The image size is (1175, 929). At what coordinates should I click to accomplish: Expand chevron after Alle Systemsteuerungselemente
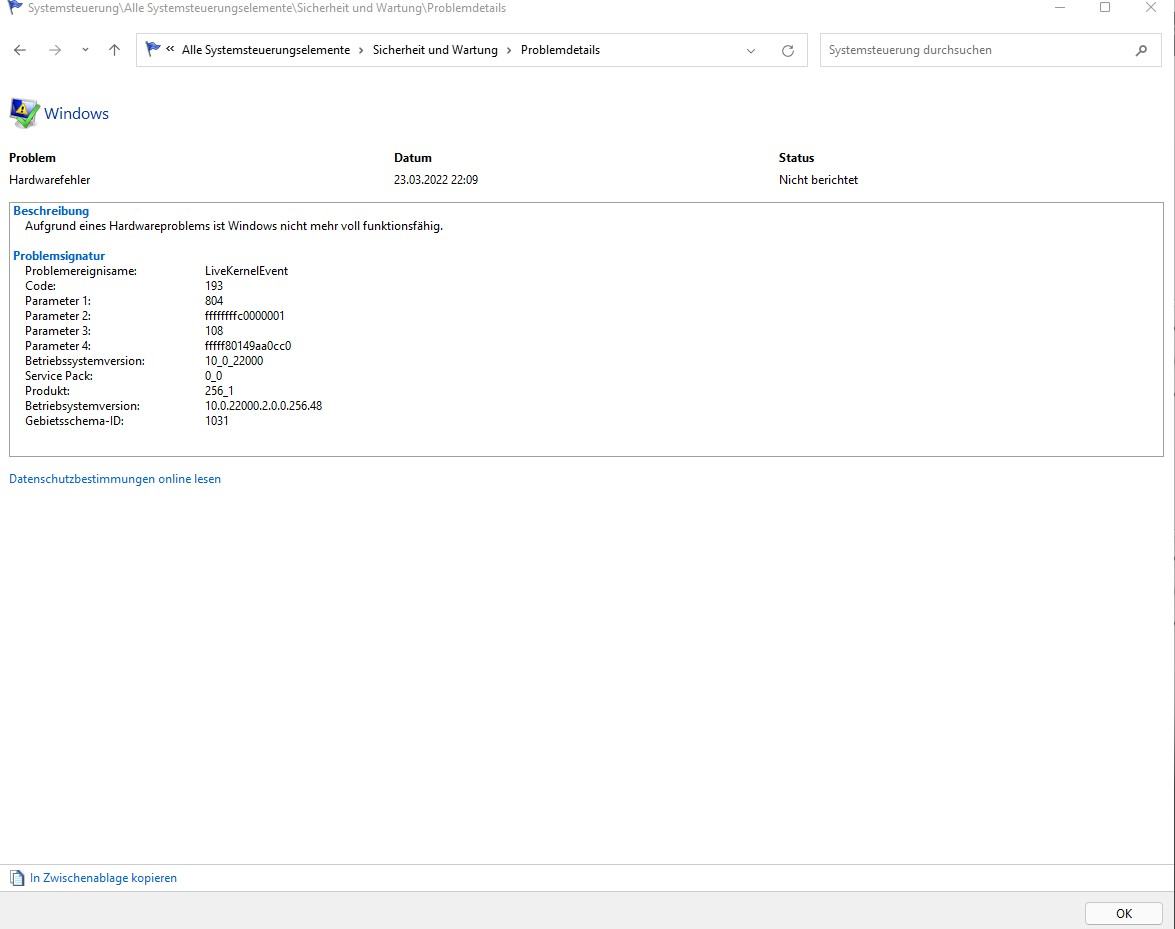click(x=361, y=50)
